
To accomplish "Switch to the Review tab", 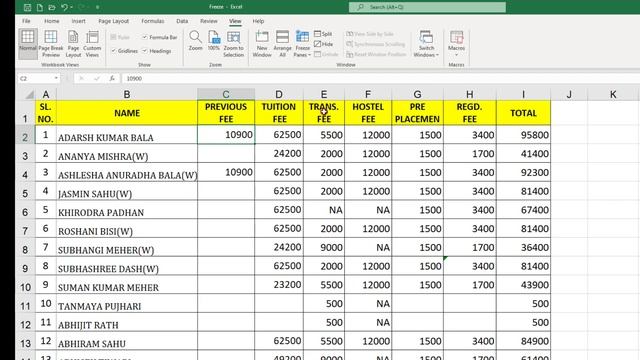I will pyautogui.click(x=209, y=21).
